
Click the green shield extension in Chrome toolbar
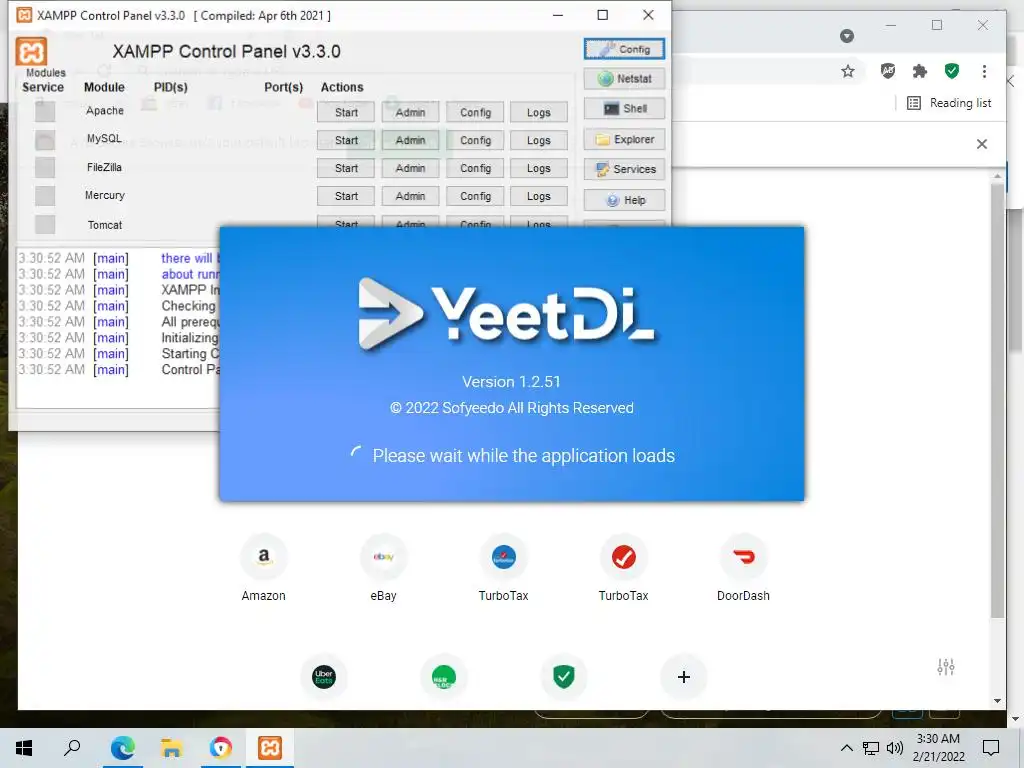click(x=952, y=71)
